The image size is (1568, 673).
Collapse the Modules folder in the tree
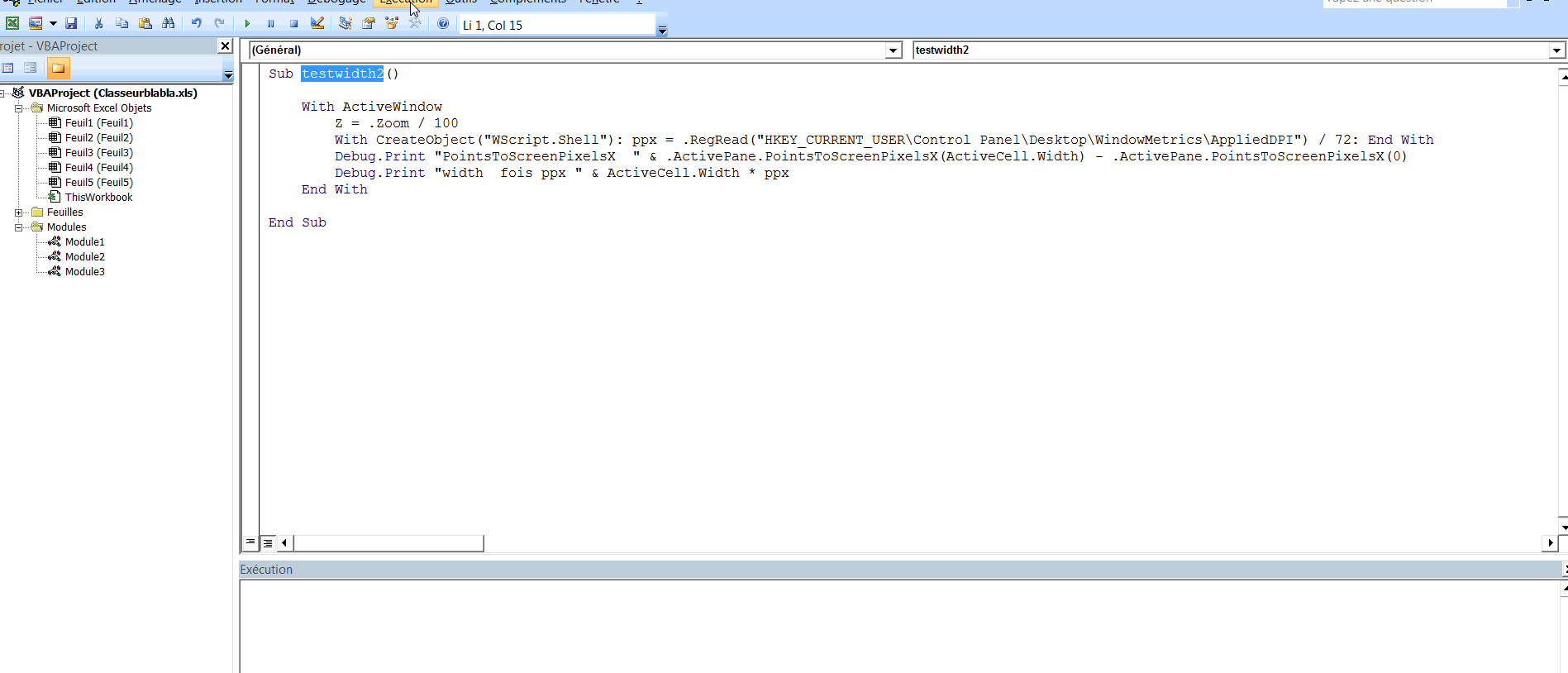point(18,227)
